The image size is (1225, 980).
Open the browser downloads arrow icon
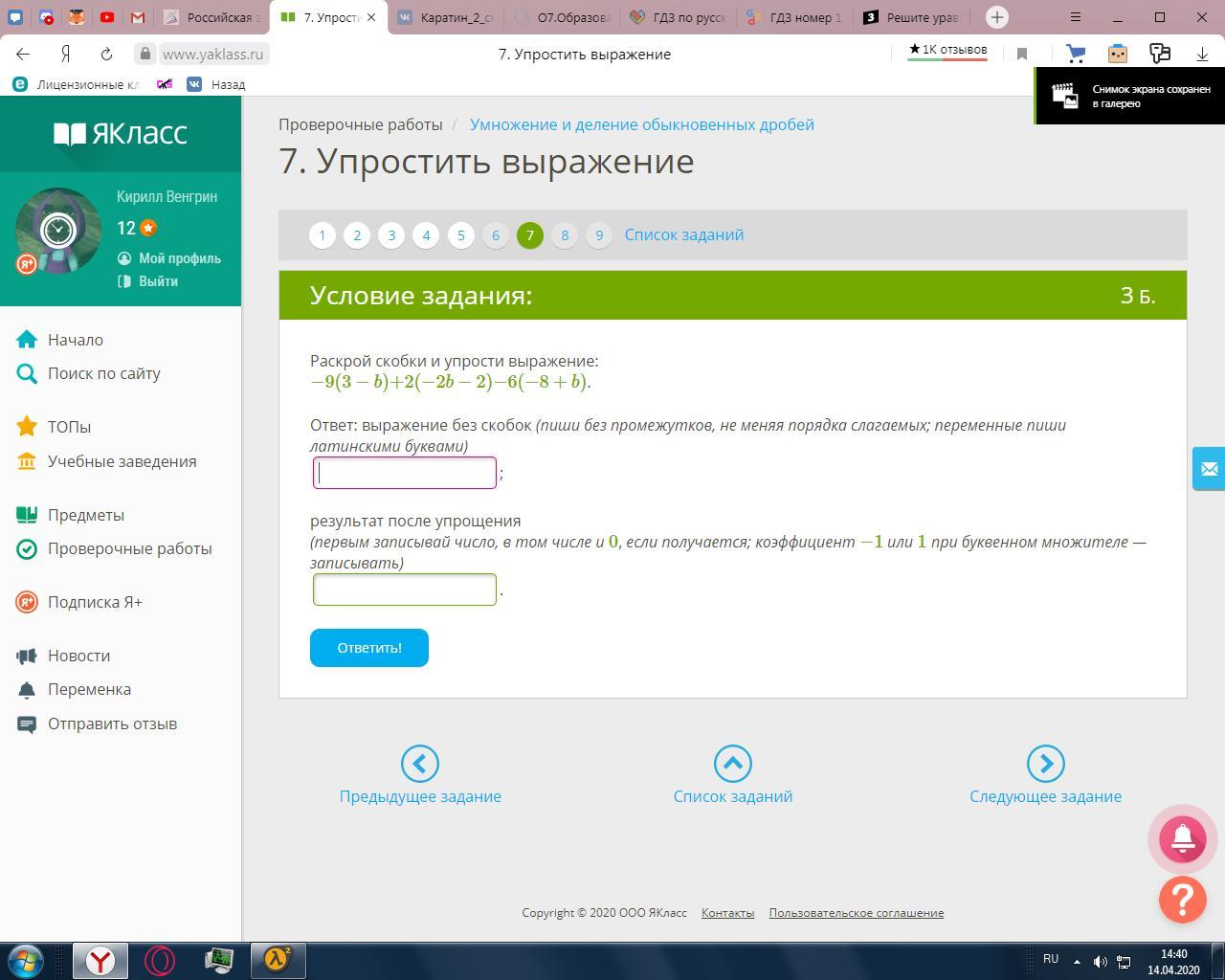tap(1202, 55)
